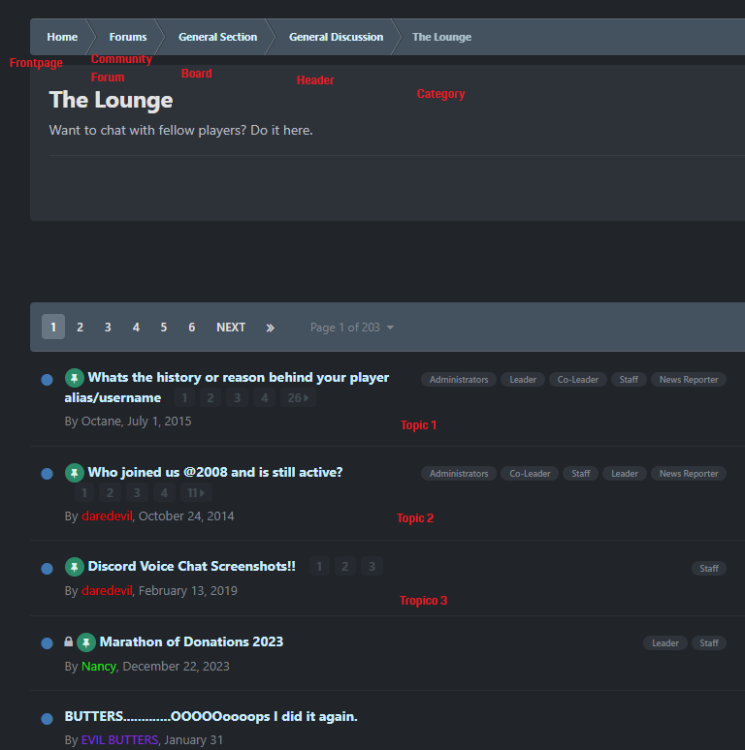Click The Lounge breadcrumb item
This screenshot has width=745, height=750.
coord(441,37)
